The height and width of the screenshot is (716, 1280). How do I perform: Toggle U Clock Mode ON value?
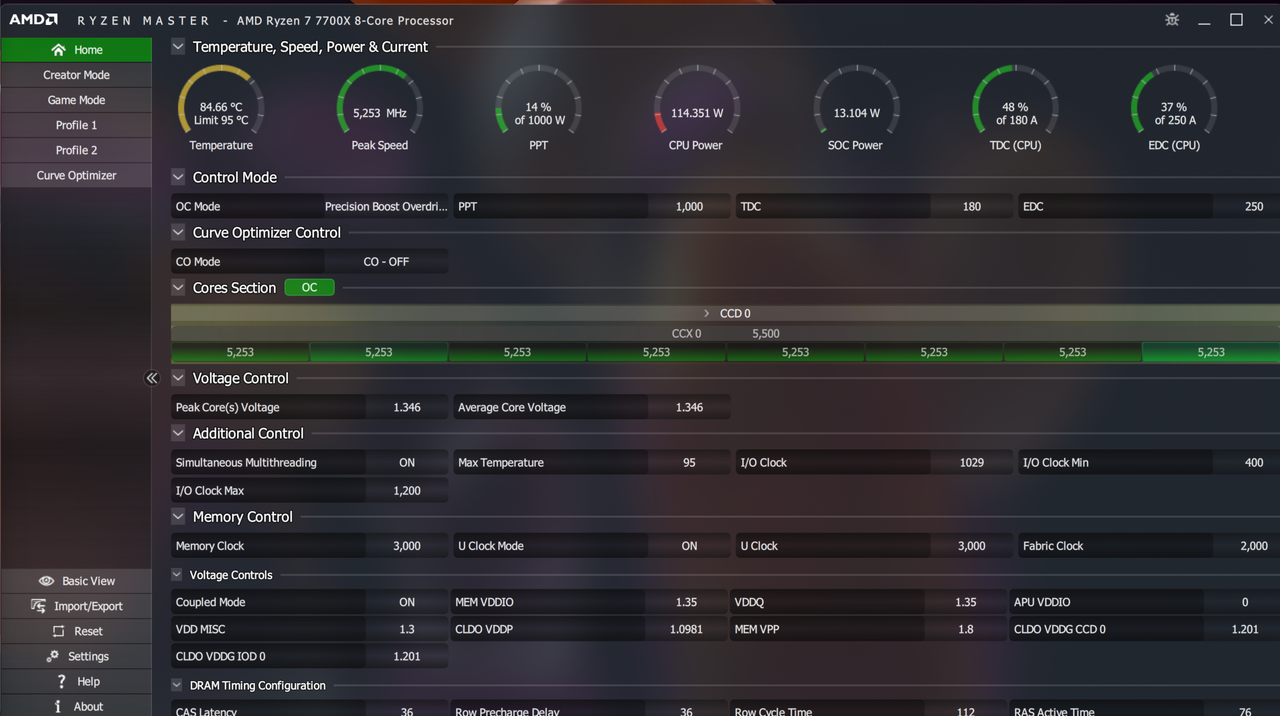coord(689,546)
